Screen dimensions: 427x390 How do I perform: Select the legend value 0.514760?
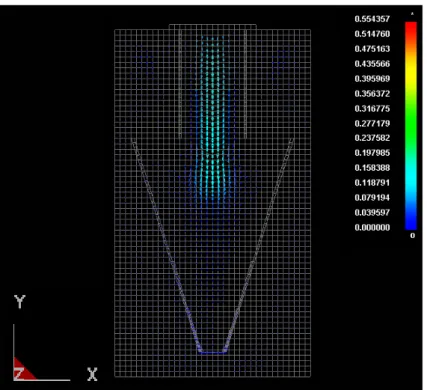click(372, 34)
